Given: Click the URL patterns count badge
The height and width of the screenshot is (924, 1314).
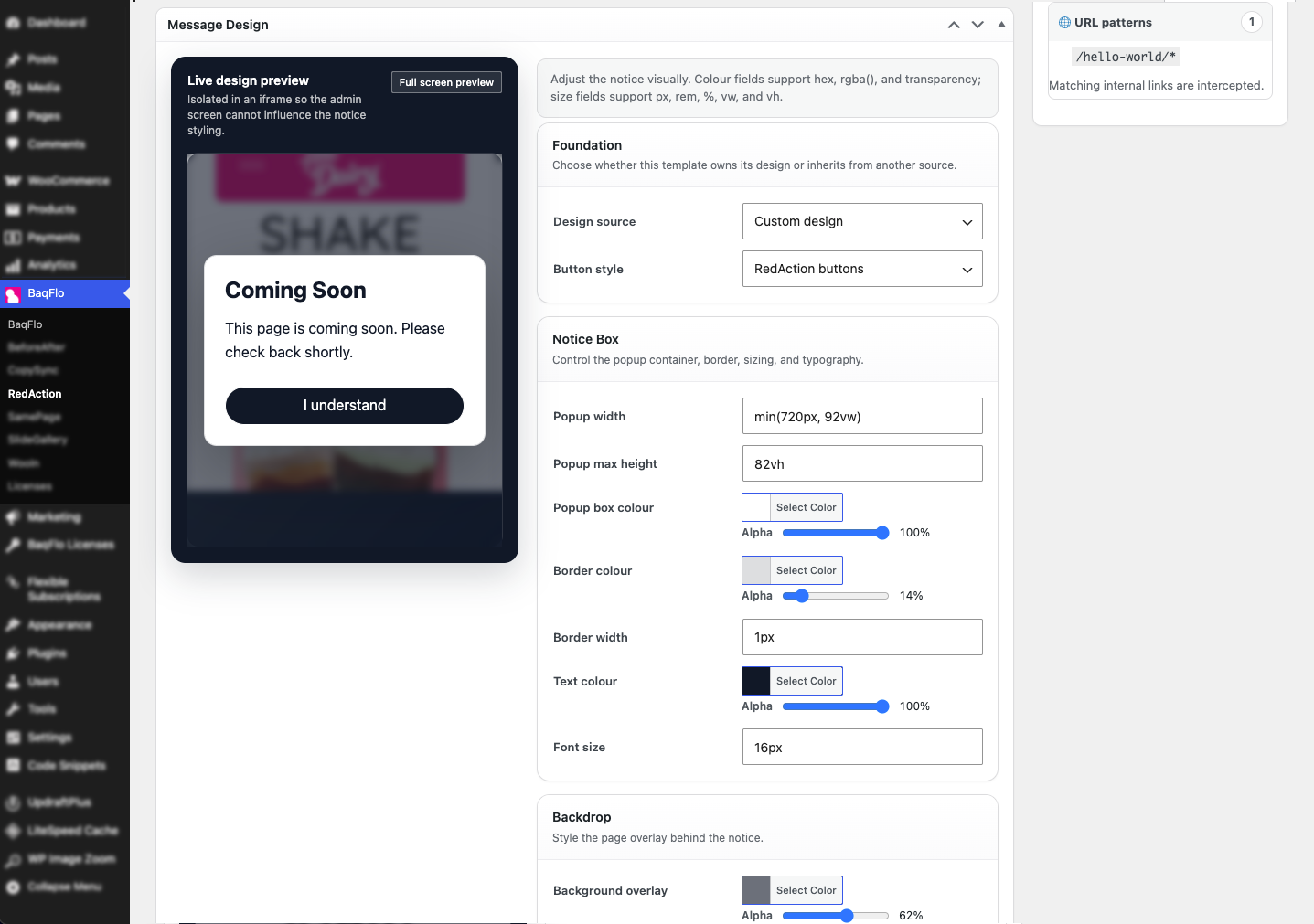Looking at the screenshot, I should (x=1252, y=22).
